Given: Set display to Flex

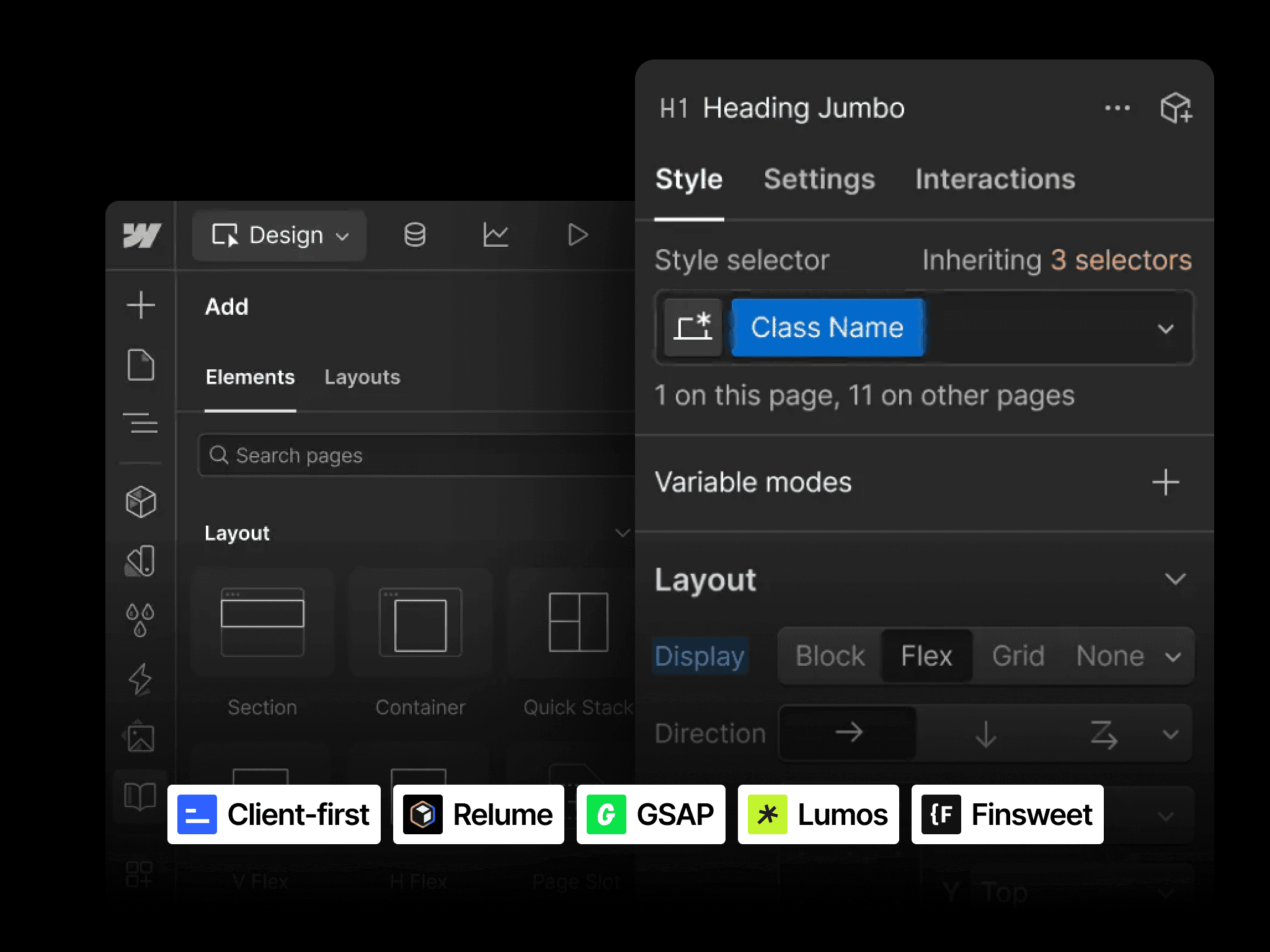Looking at the screenshot, I should point(926,656).
